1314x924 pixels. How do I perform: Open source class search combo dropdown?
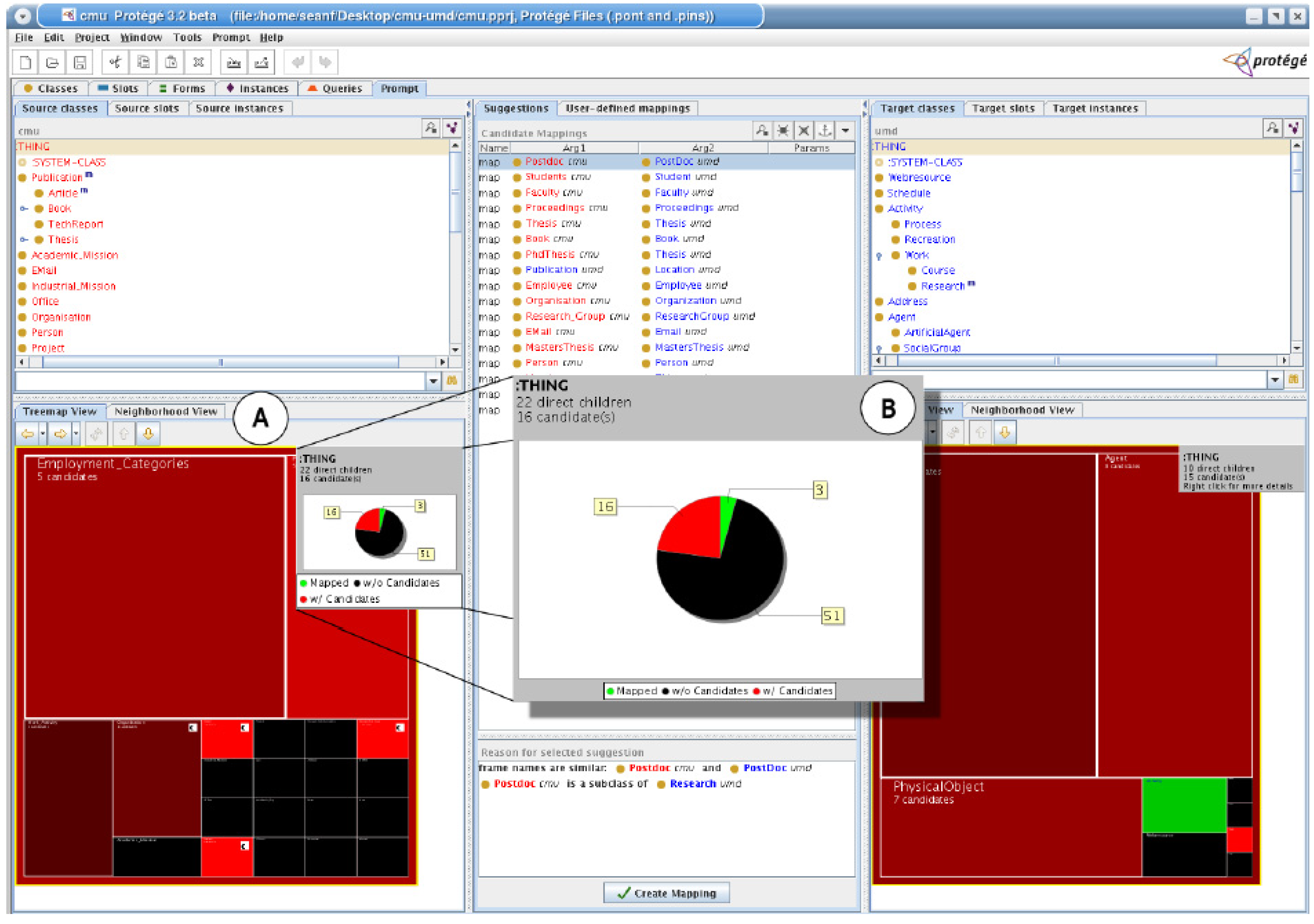433,381
